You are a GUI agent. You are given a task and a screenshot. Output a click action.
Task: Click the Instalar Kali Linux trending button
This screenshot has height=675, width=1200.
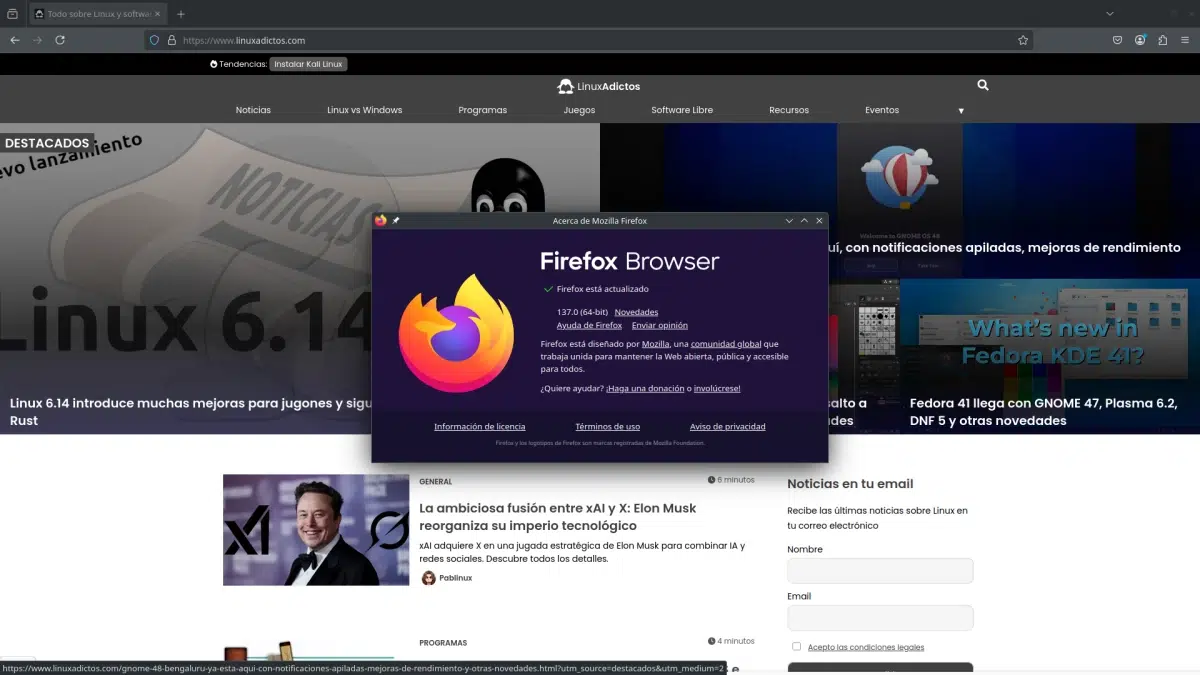(308, 63)
